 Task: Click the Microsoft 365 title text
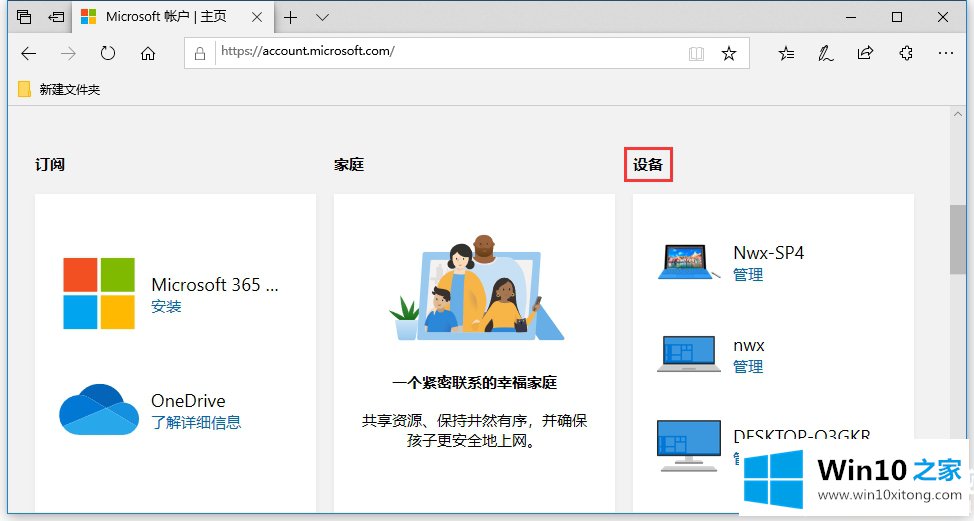pos(215,284)
